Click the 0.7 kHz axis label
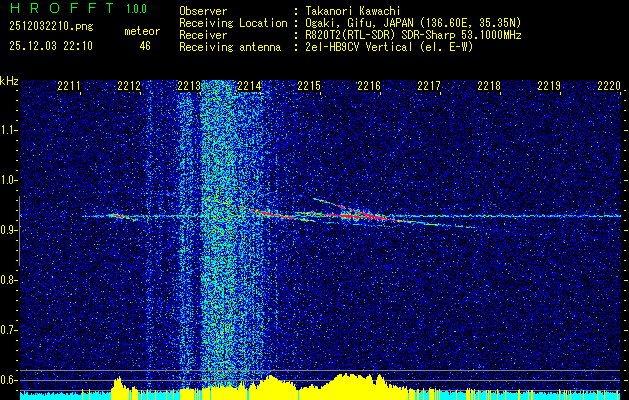The height and width of the screenshot is (400, 629). coord(8,330)
